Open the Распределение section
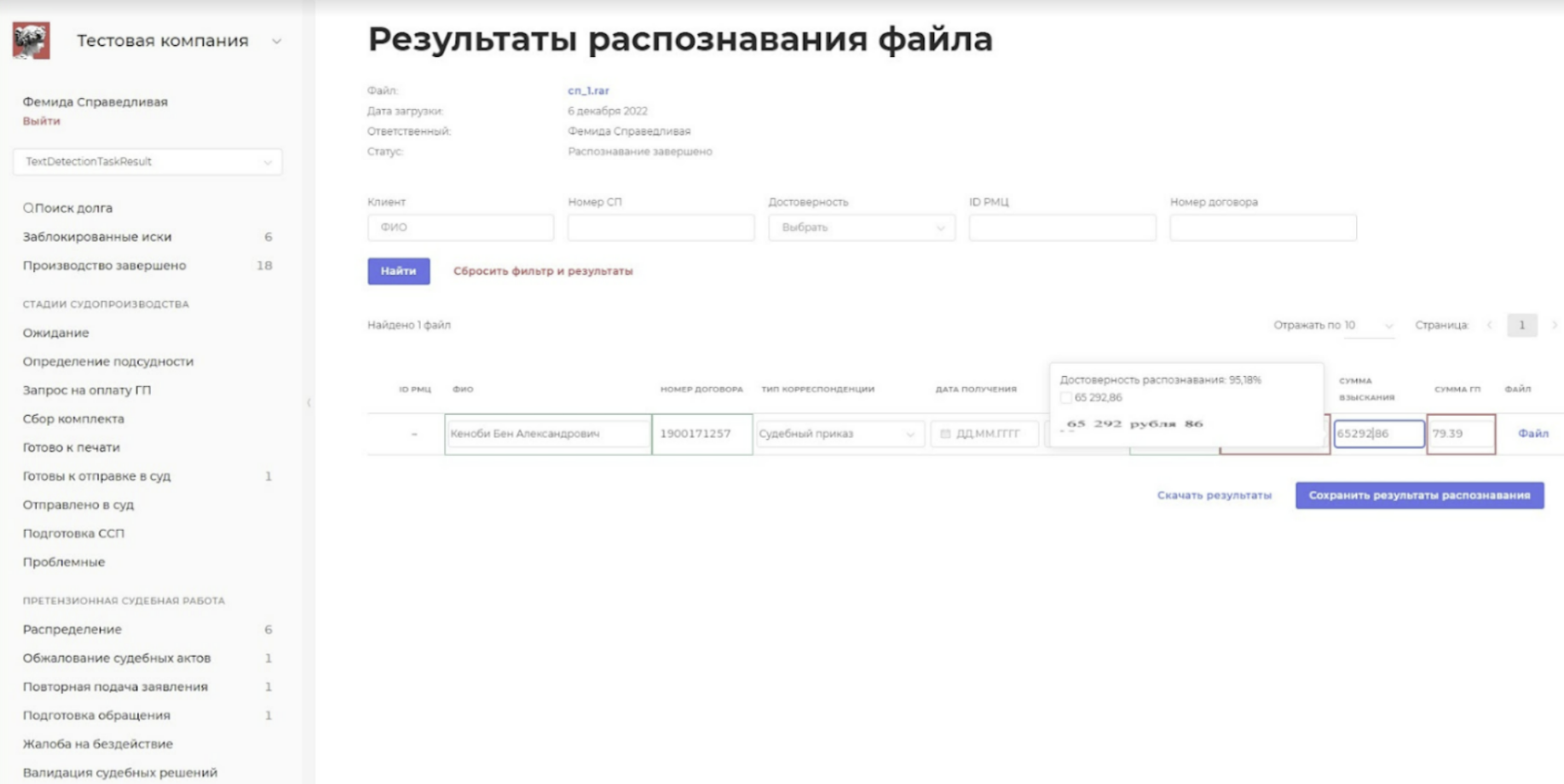This screenshot has width=1564, height=784. click(x=72, y=630)
